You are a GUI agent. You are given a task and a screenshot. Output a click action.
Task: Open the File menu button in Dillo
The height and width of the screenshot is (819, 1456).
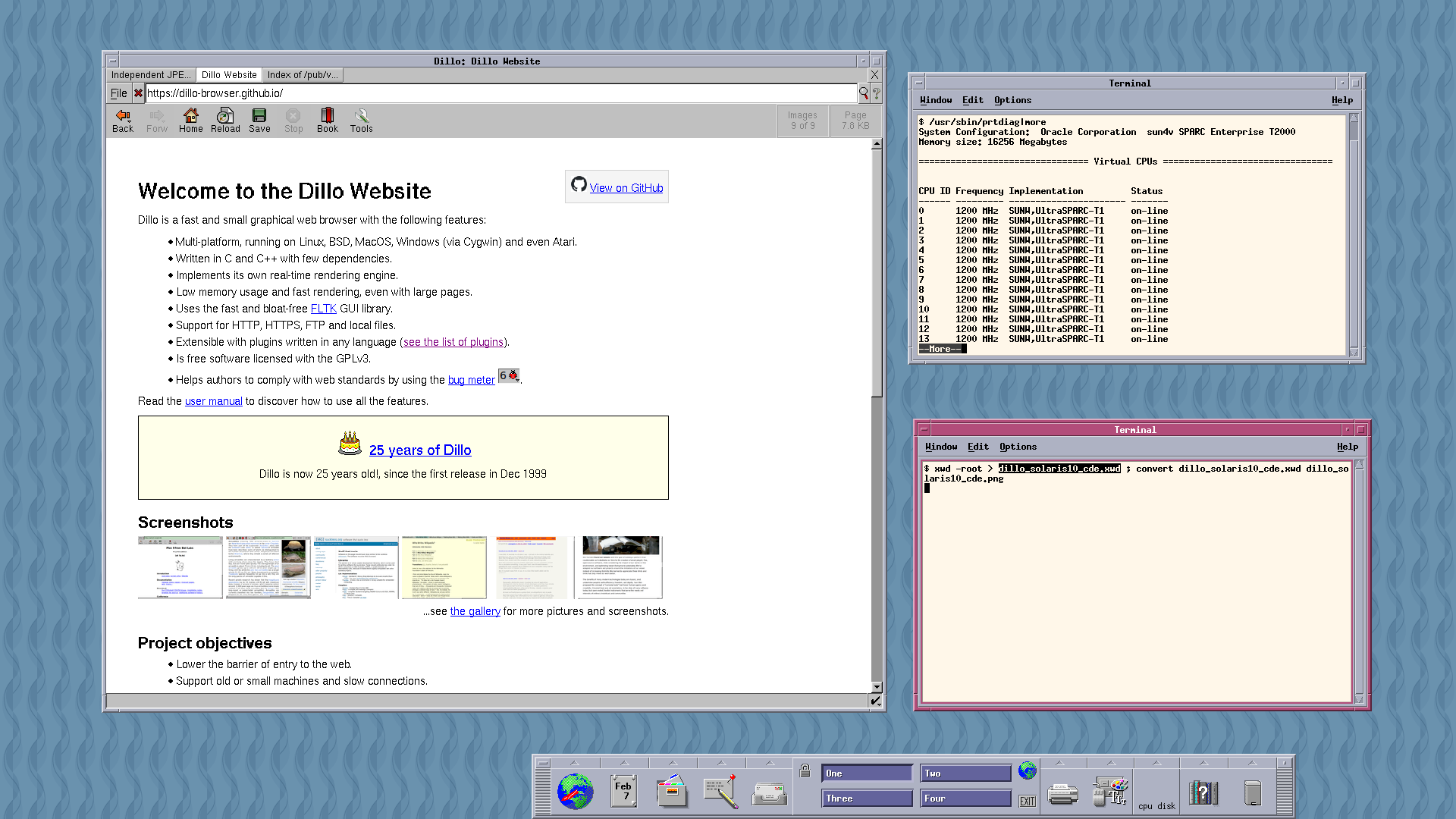(119, 93)
